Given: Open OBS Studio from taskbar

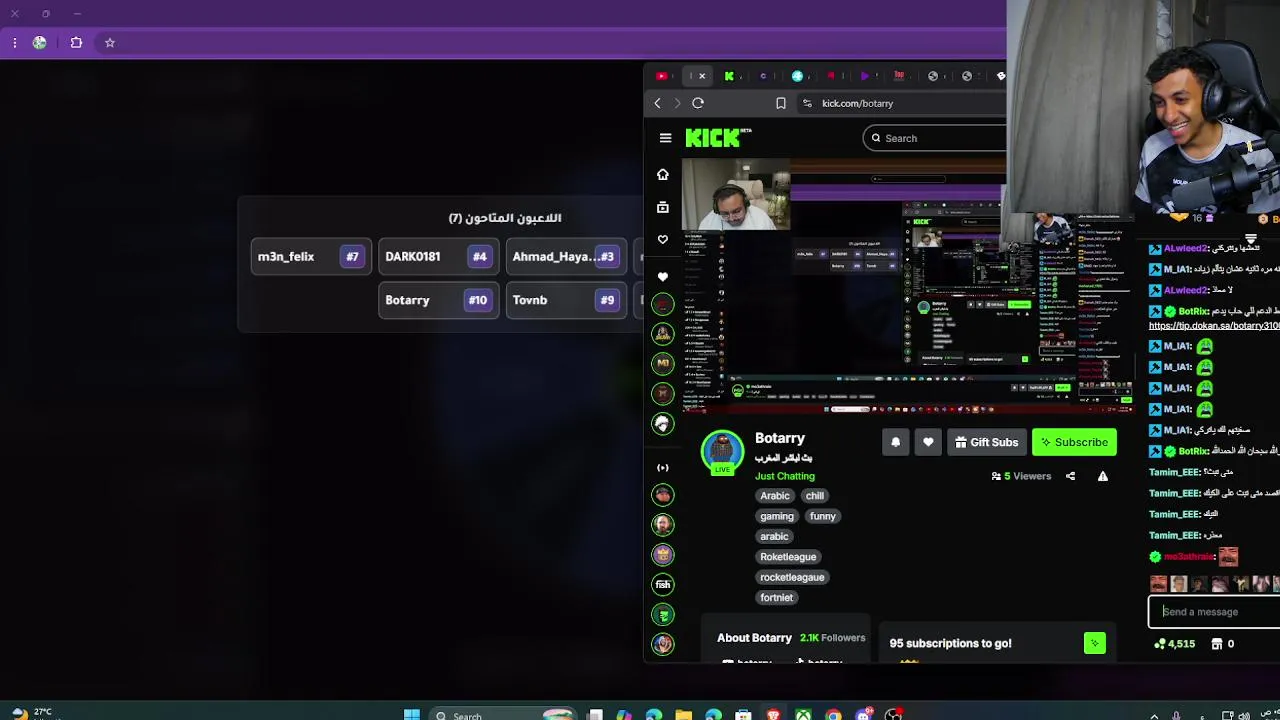Looking at the screenshot, I should [x=893, y=714].
